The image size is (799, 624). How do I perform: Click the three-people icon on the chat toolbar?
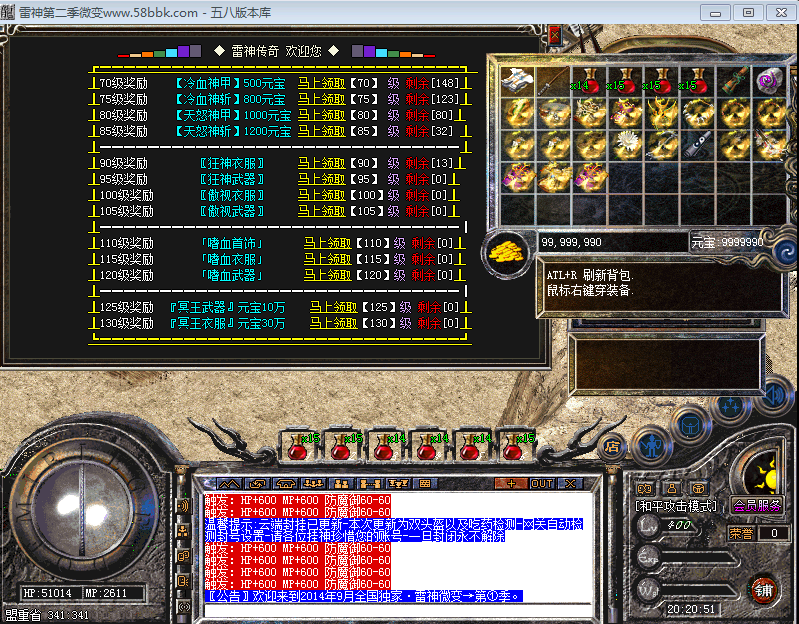[x=313, y=483]
